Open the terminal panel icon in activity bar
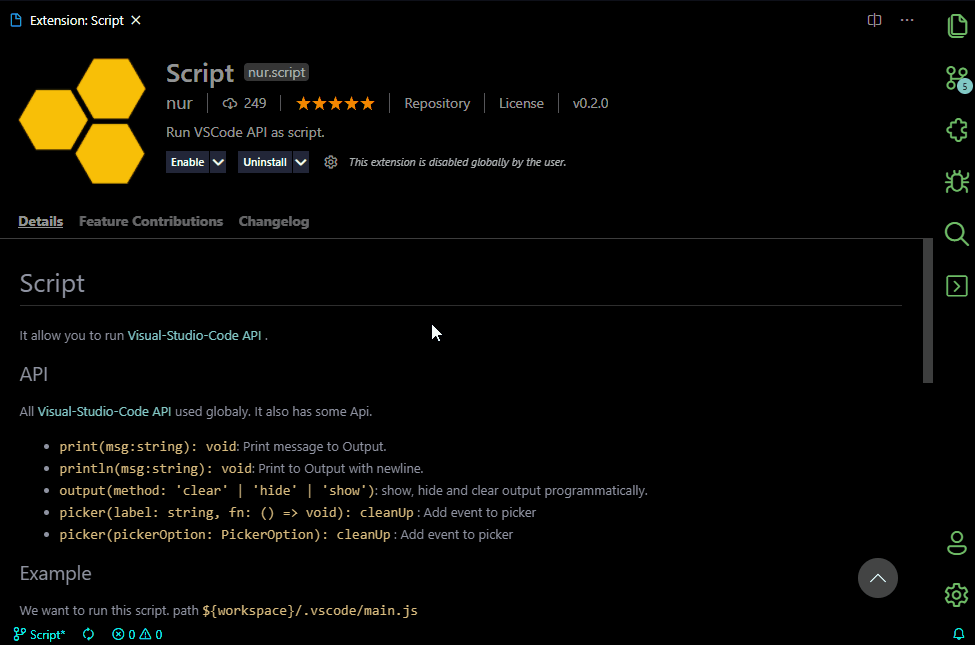 956,286
